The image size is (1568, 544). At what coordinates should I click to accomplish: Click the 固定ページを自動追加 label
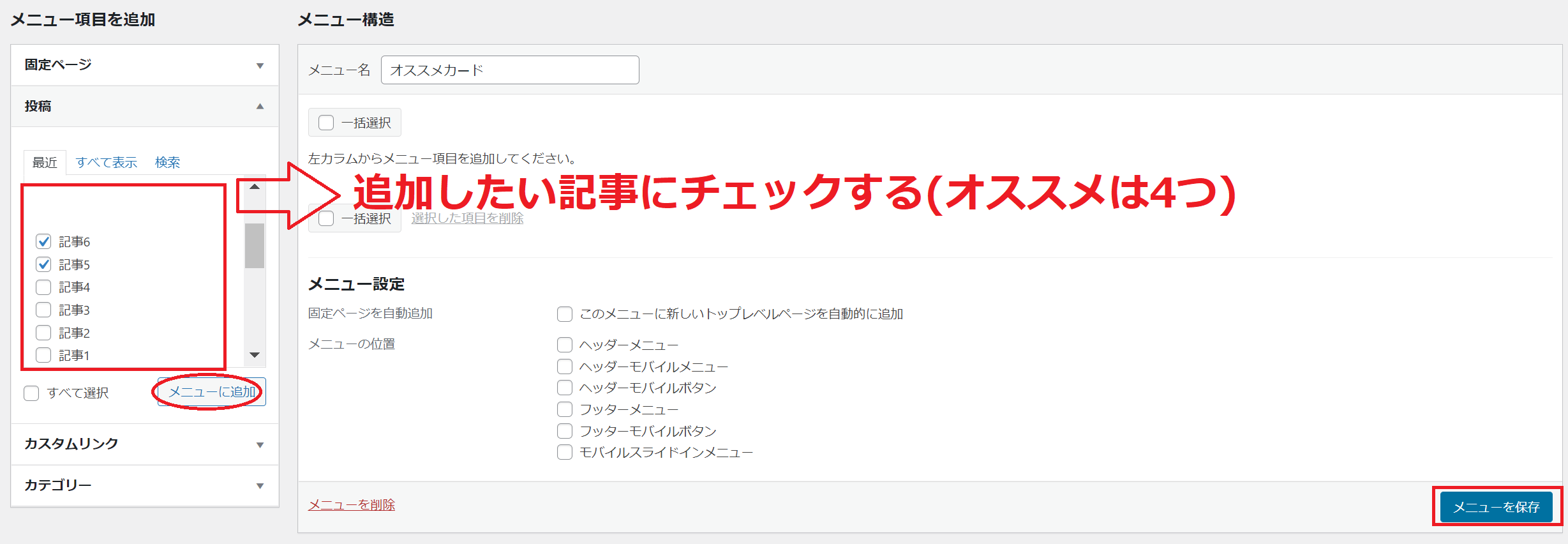(x=370, y=314)
